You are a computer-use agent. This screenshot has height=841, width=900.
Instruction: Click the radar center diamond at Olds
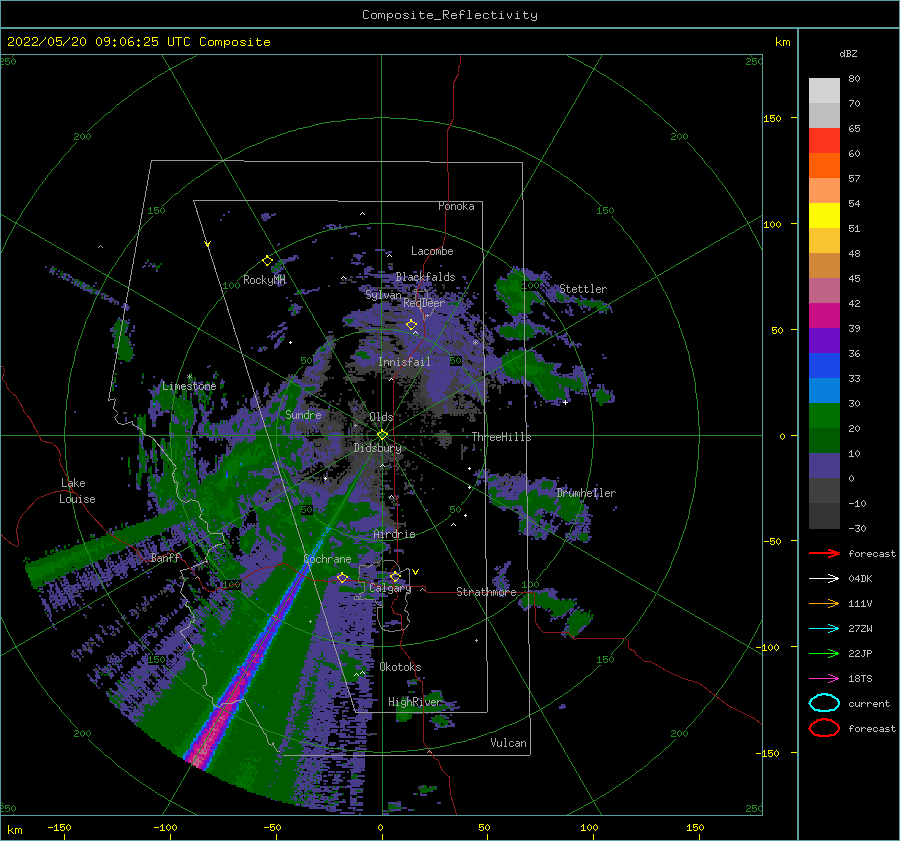(x=382, y=435)
